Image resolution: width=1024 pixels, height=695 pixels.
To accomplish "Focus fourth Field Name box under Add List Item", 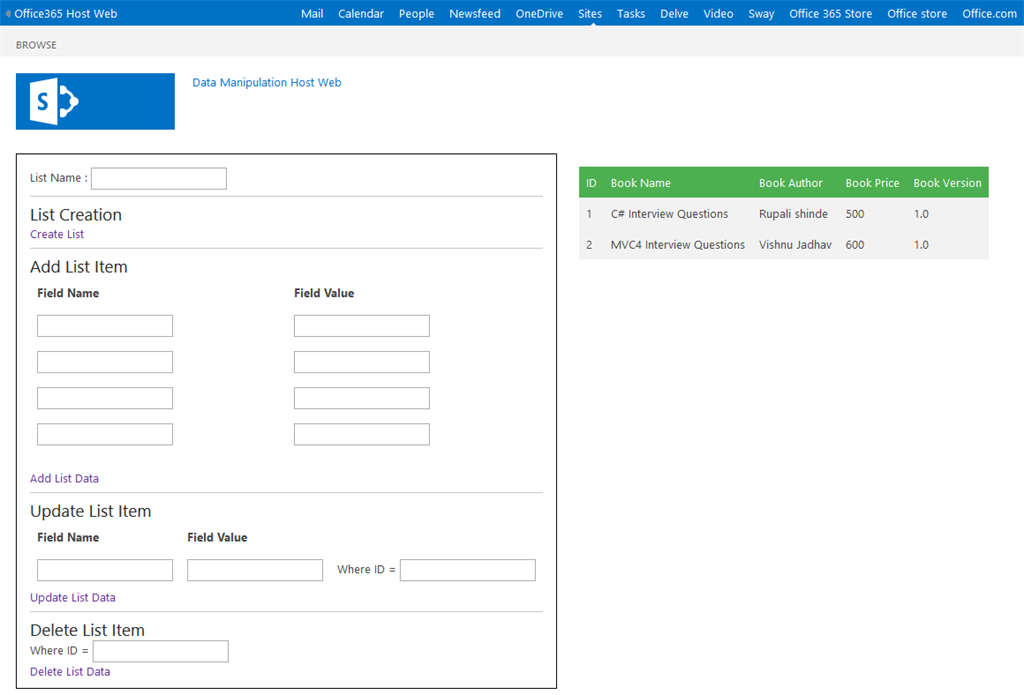I will click(105, 434).
